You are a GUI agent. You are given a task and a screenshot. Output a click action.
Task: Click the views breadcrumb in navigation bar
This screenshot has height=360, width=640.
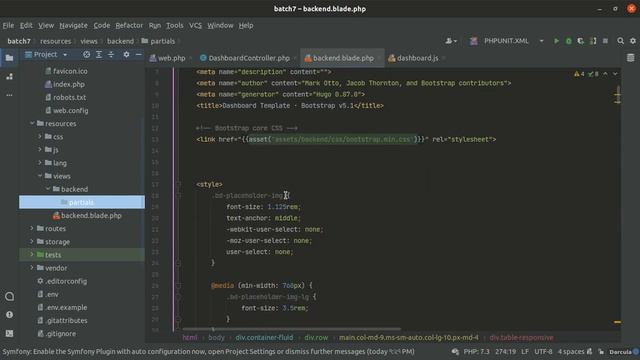[x=89, y=41]
